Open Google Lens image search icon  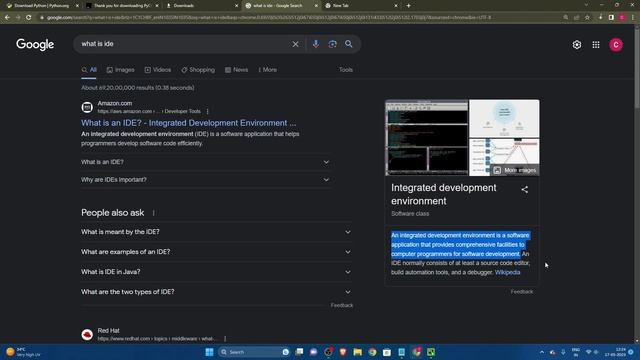coord(332,44)
